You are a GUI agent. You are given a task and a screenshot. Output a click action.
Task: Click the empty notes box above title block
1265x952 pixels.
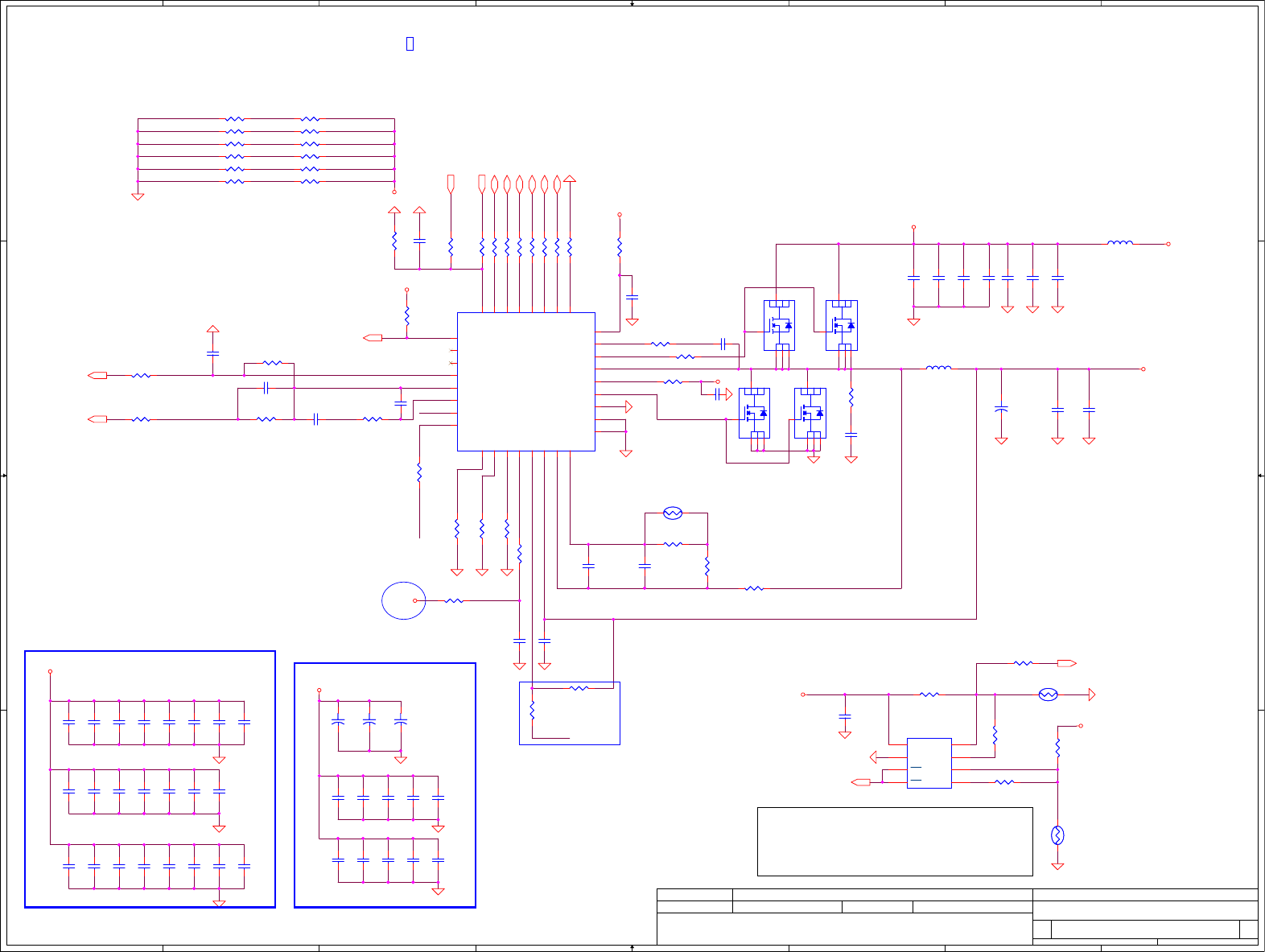895,842
